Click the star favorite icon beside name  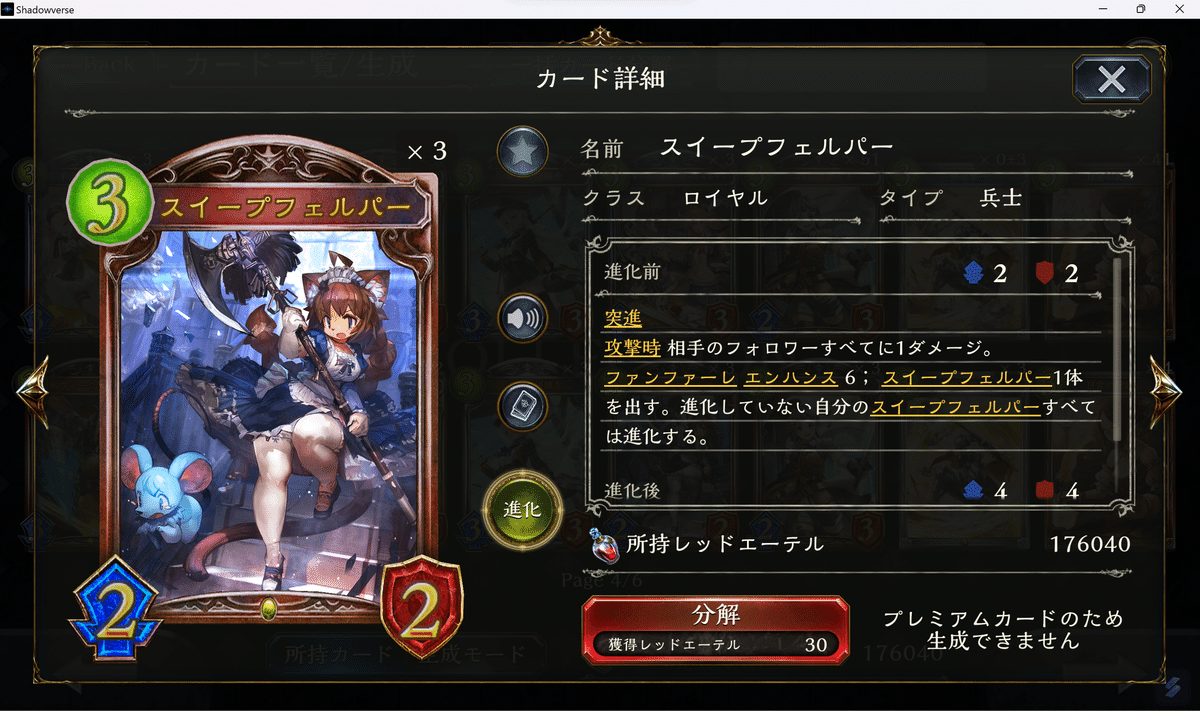524,152
